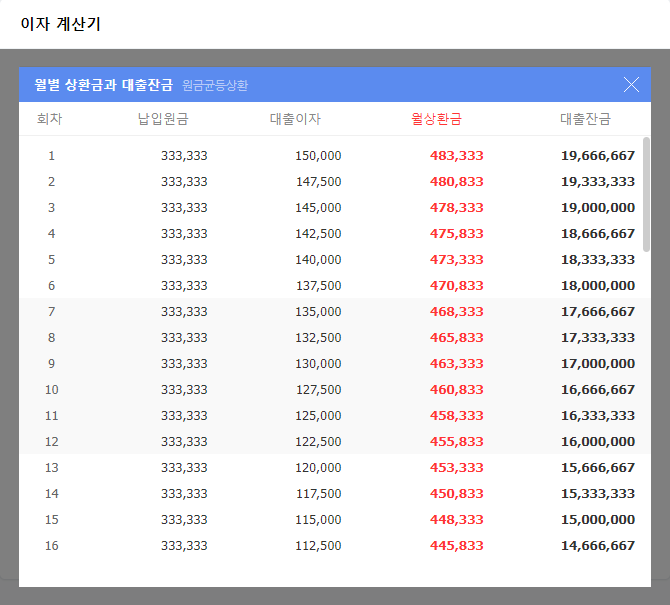Image resolution: width=670 pixels, height=605 pixels.
Task: Click loan balance 18,000,000
Action: (598, 286)
